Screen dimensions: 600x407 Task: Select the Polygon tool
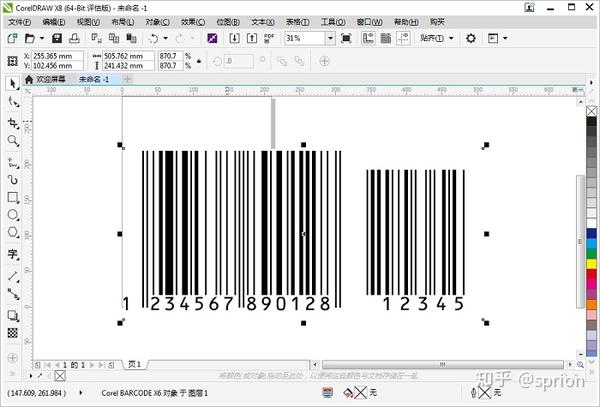[x=13, y=232]
